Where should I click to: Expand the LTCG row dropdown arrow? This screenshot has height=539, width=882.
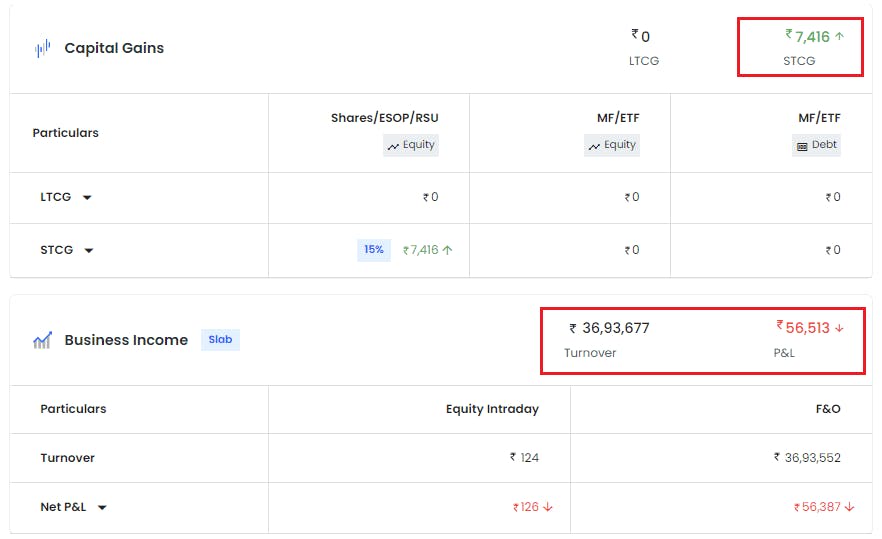click(x=87, y=197)
